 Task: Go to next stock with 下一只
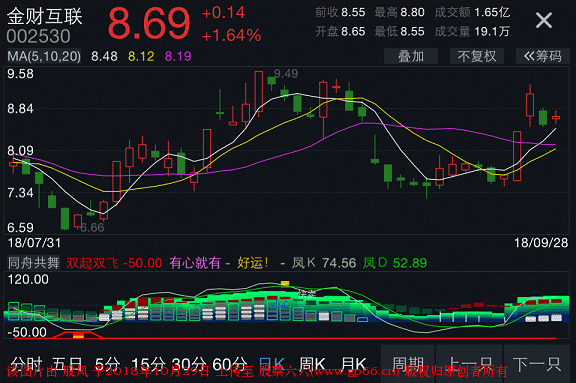537,364
